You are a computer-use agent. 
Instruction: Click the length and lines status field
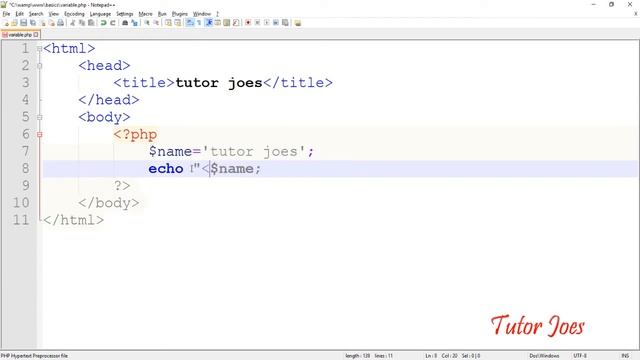369,356
